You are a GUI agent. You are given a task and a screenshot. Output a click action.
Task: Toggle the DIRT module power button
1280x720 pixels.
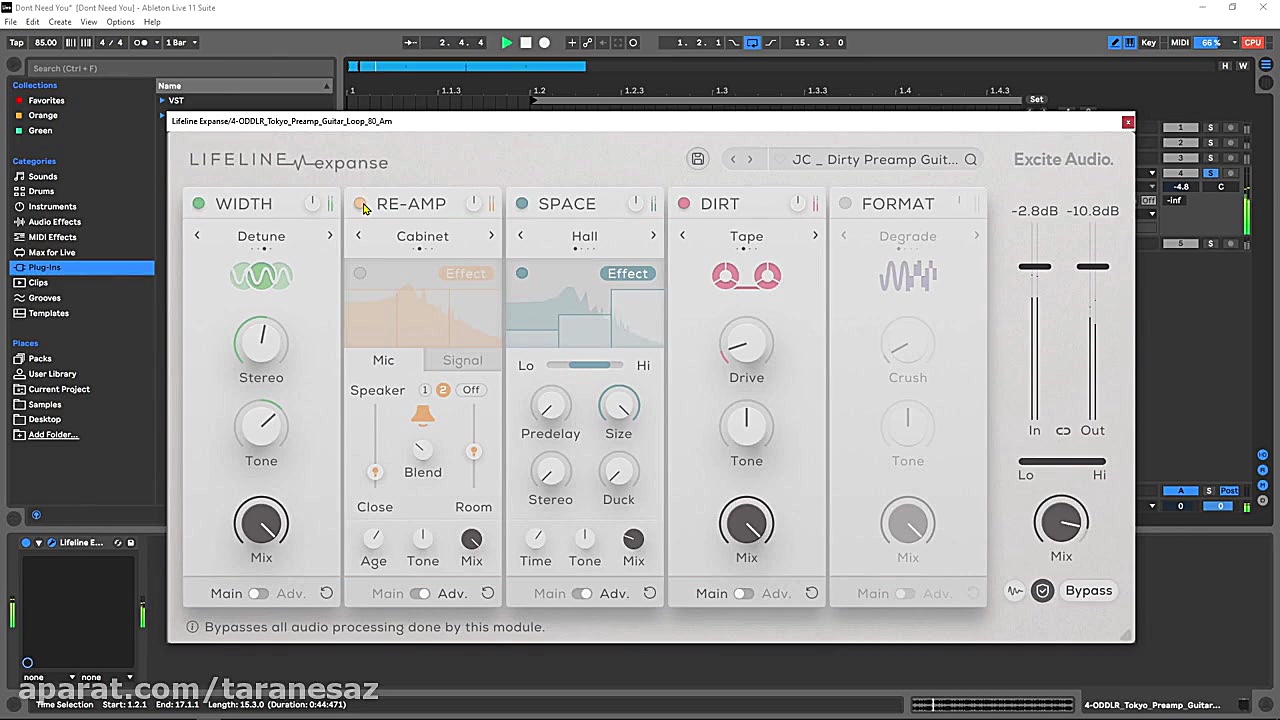pos(684,204)
